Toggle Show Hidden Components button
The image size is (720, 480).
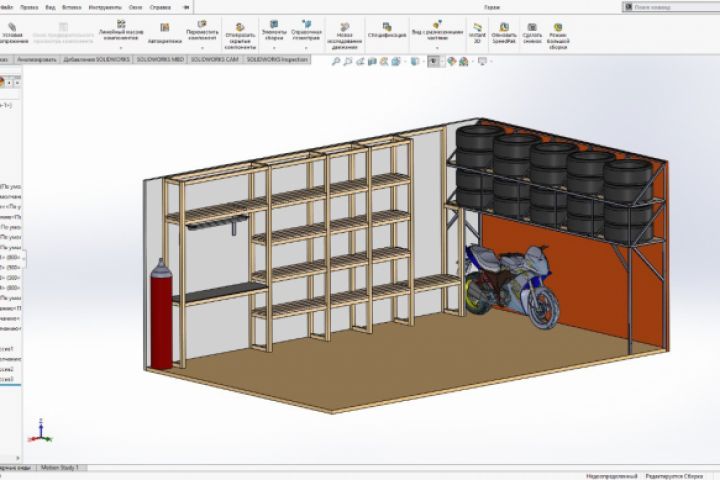pyautogui.click(x=240, y=36)
